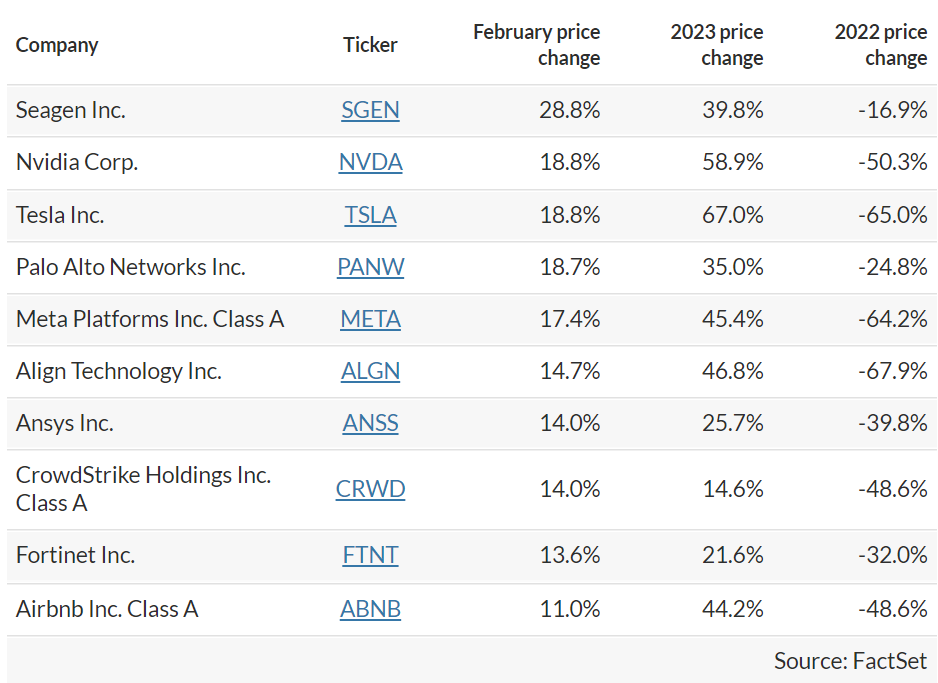Follow the CRWD ticker link
938x683 pixels.
point(370,489)
